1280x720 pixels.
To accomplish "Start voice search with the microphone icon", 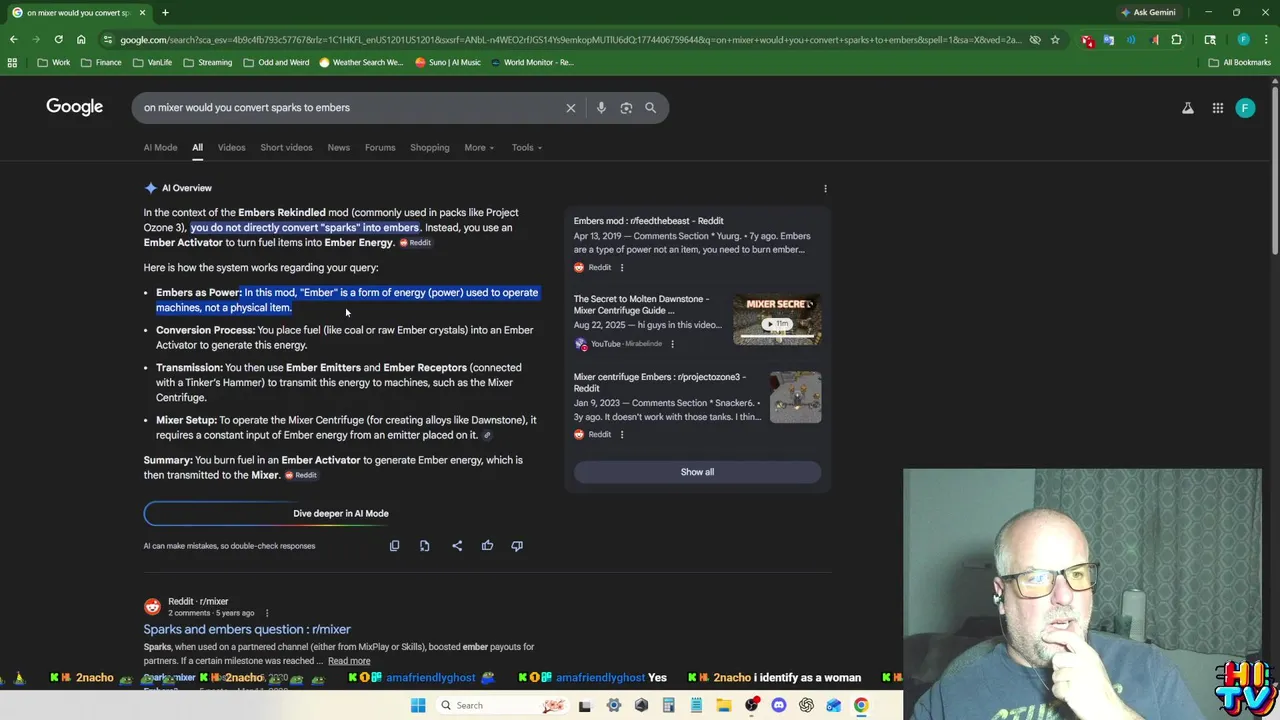I will 601,108.
